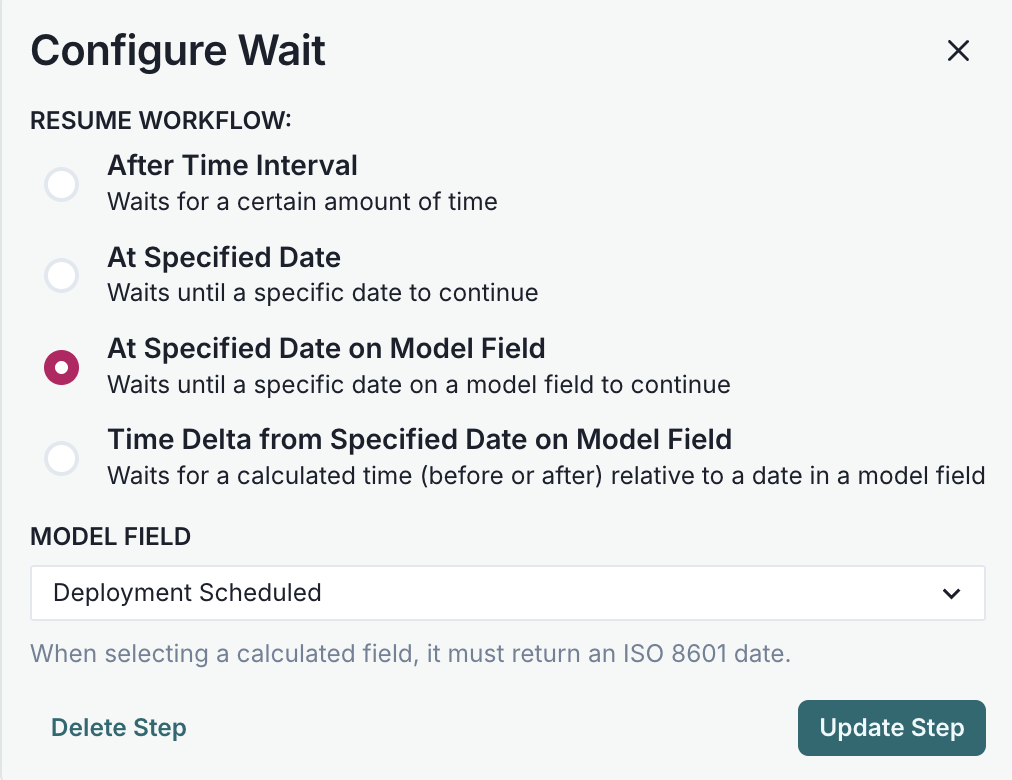Click Update Step to save changes
The width and height of the screenshot is (1012, 780).
[891, 728]
